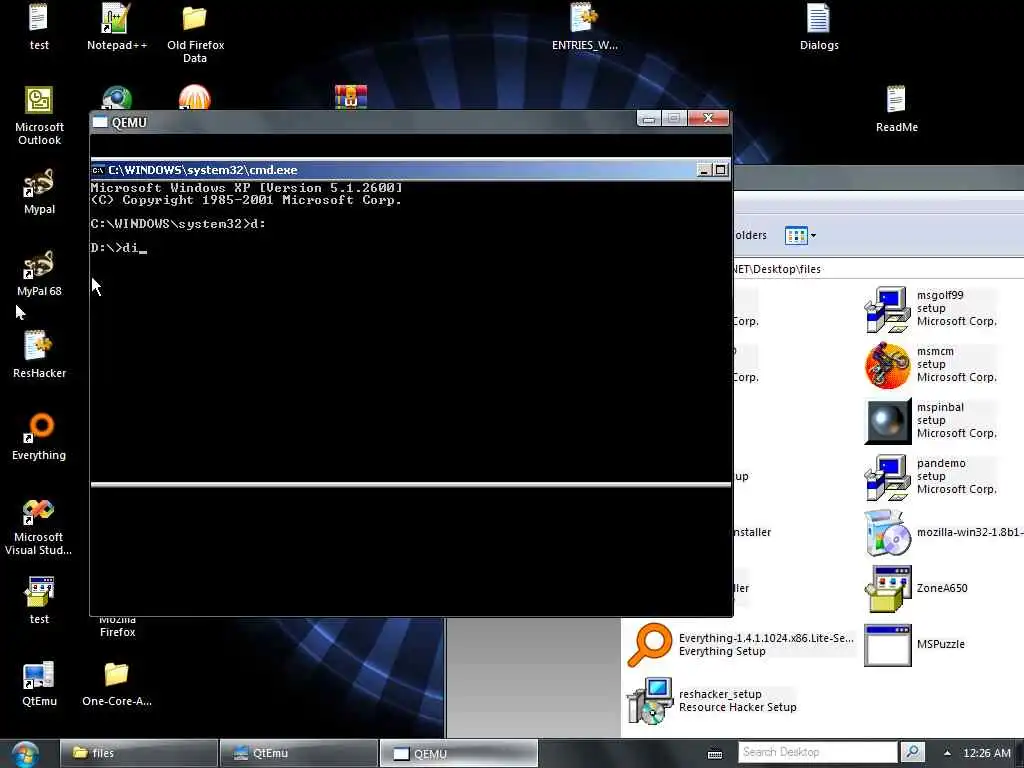Select the msmcm setup file
Viewport: 1024px width, 768px height.
point(930,365)
